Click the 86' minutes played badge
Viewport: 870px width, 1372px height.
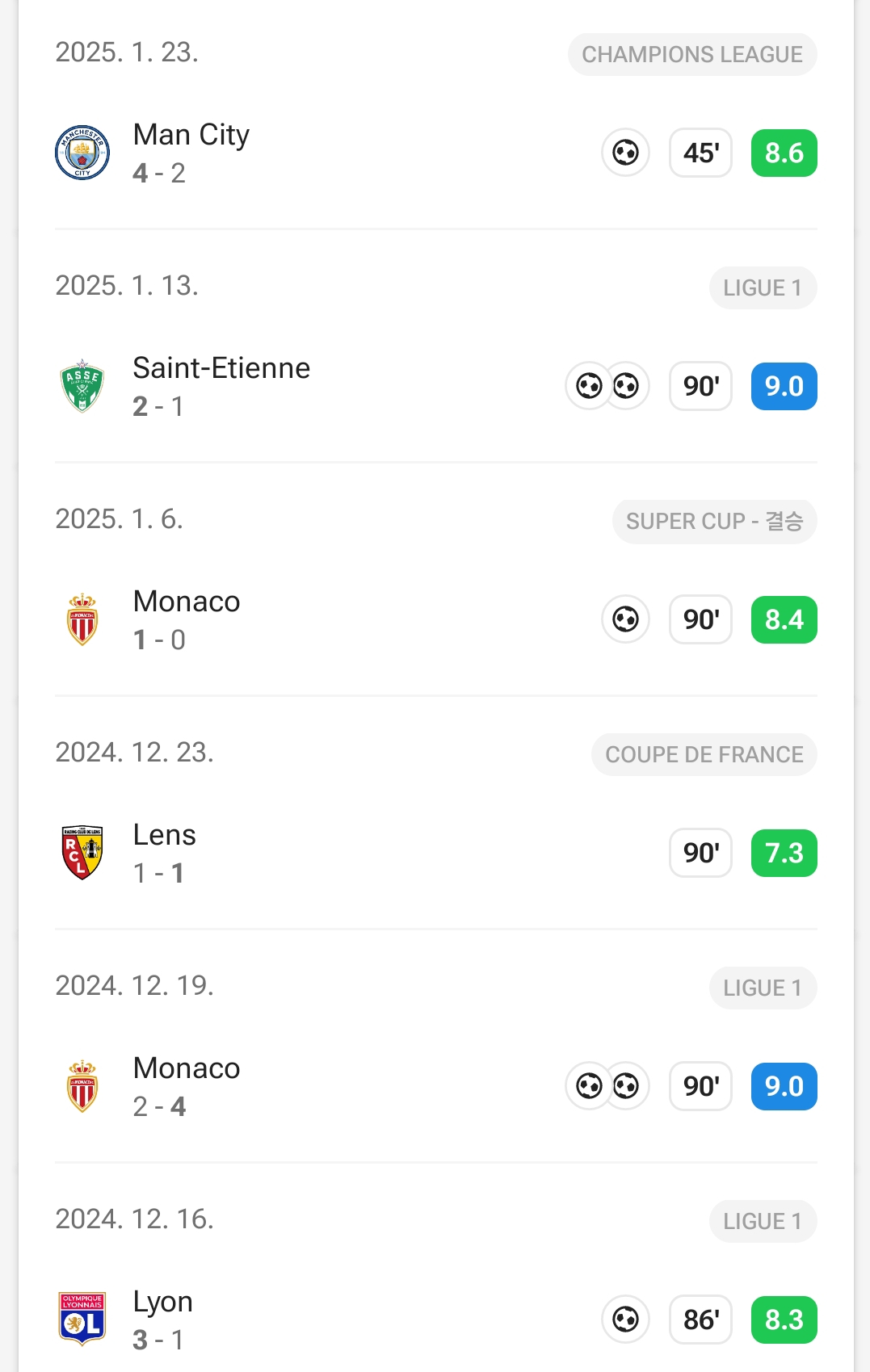pos(700,1320)
